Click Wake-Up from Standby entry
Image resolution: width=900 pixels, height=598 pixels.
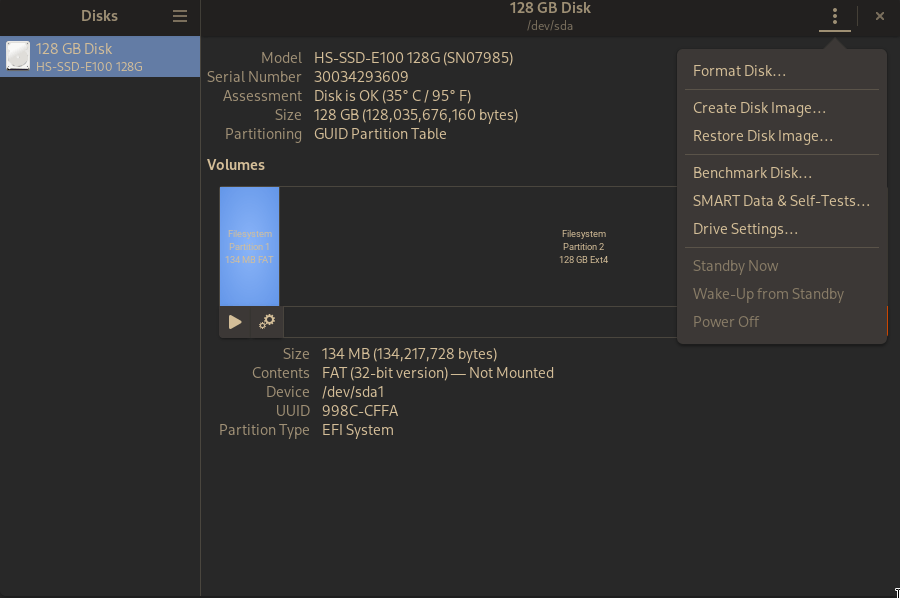point(768,293)
